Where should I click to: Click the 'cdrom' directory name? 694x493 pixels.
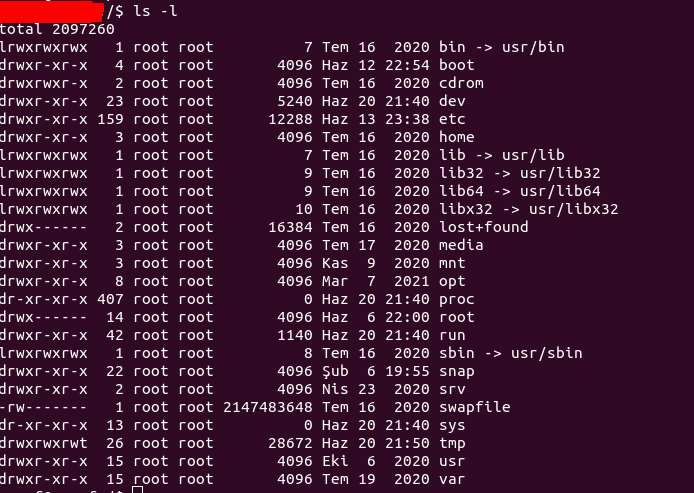(x=461, y=83)
